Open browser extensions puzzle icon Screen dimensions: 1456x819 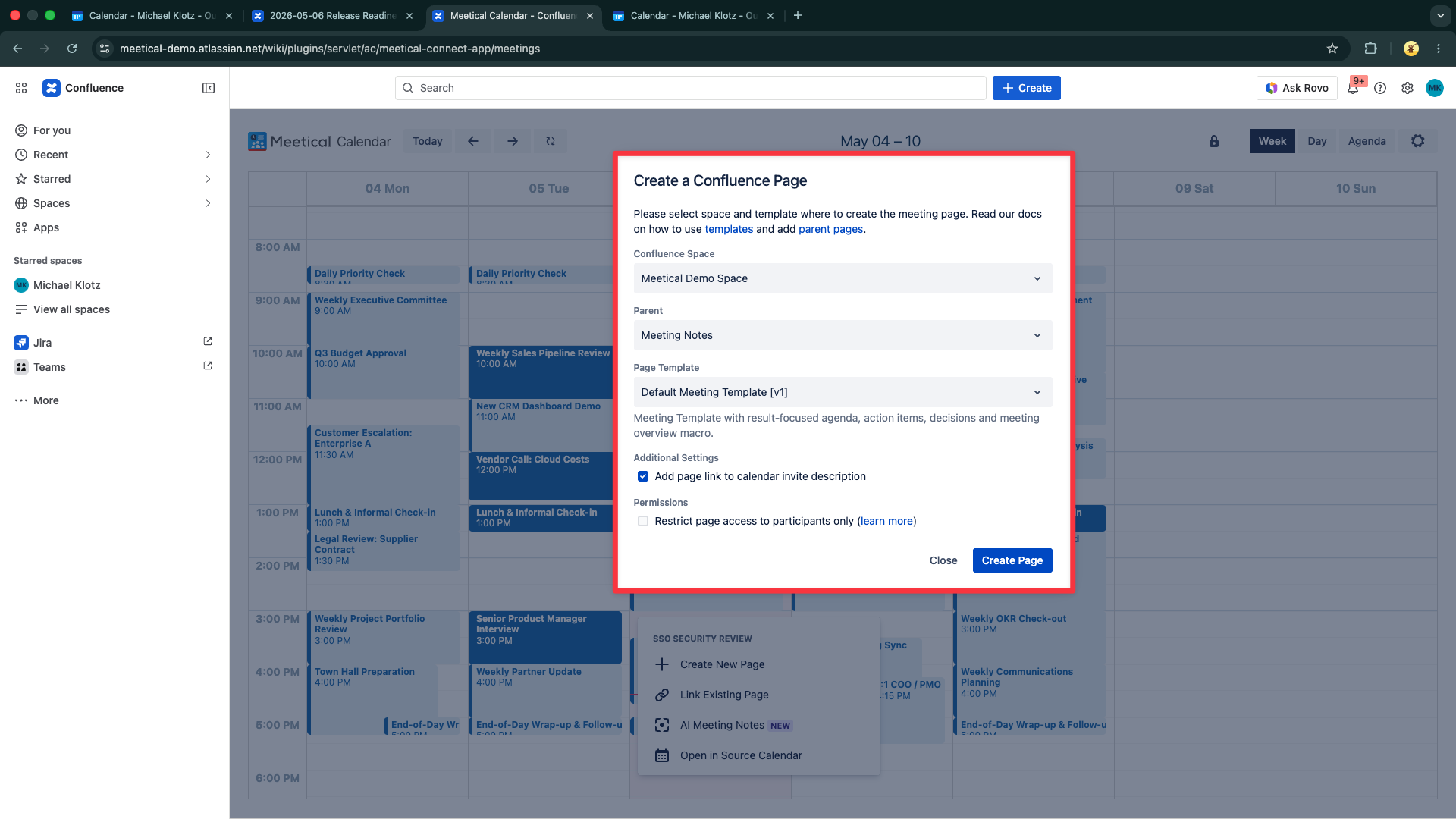(1370, 49)
